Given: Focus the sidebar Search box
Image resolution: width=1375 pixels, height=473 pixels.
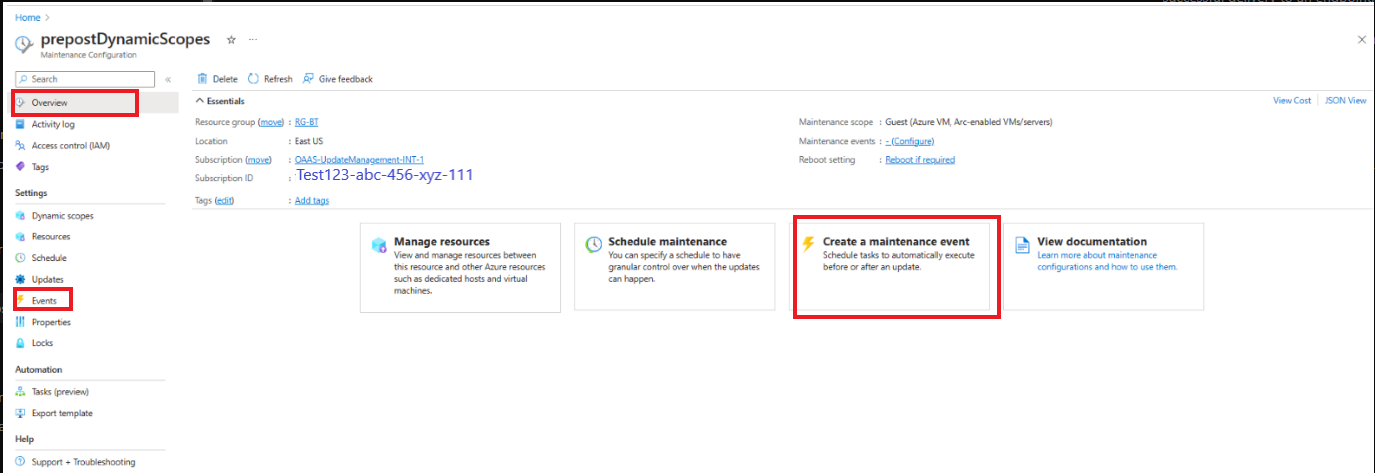Looking at the screenshot, I should point(85,79).
